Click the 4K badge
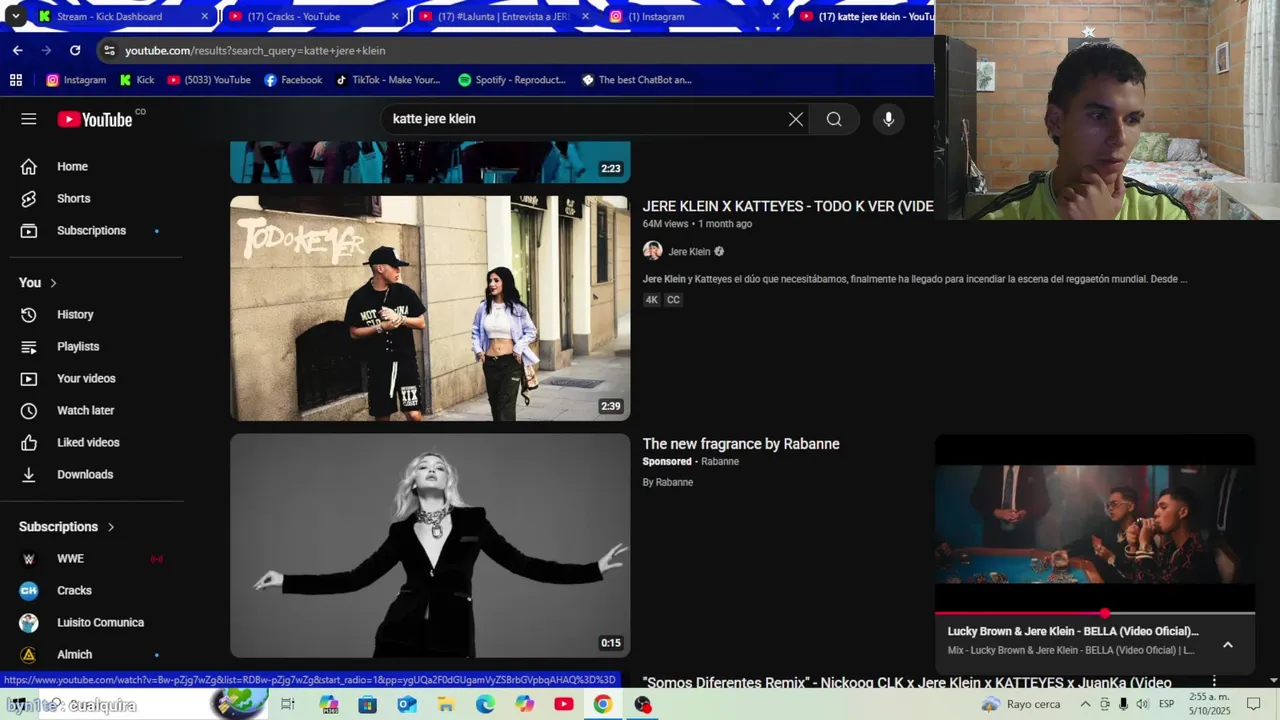 tap(652, 300)
